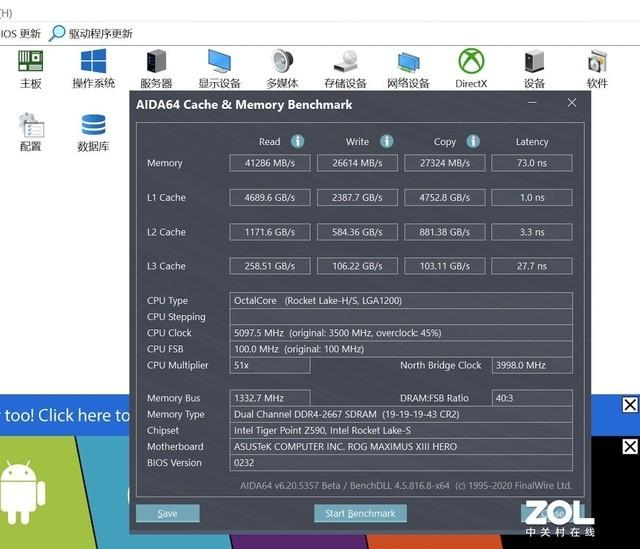
Task: Select the 多媒体 speaker icon
Action: [282, 61]
